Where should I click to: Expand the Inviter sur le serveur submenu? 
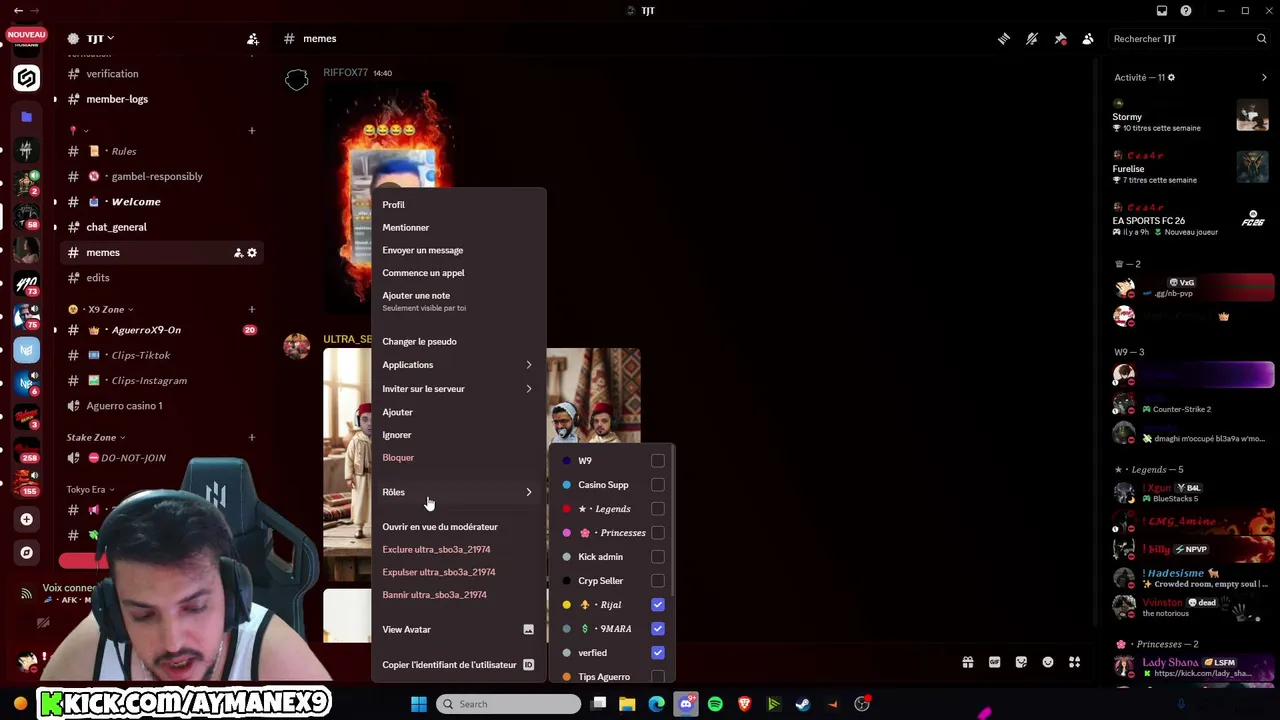click(x=458, y=389)
